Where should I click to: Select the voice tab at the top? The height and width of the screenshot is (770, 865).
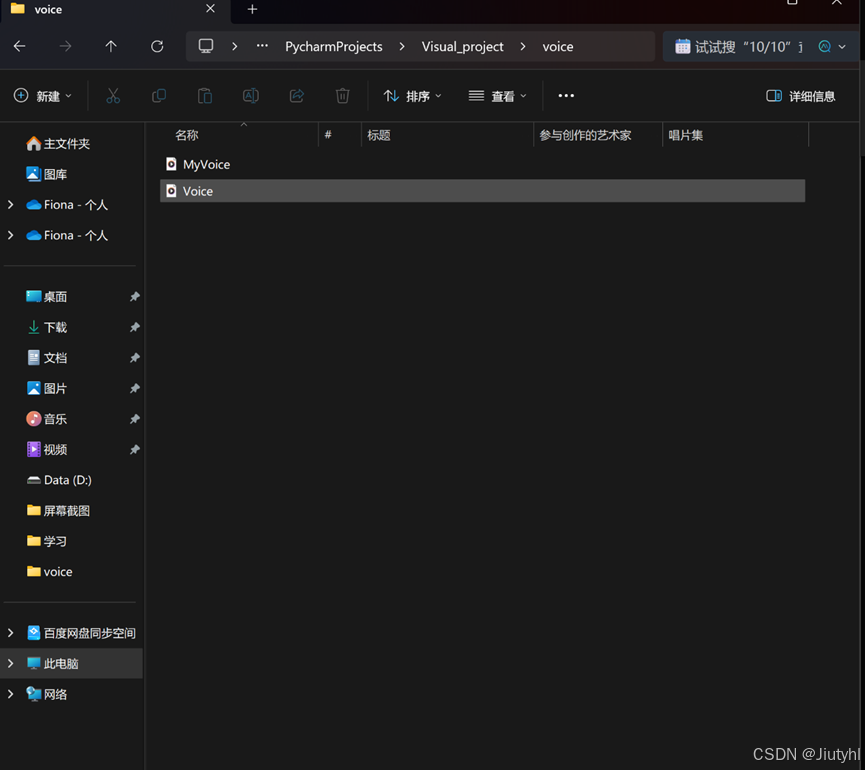click(x=50, y=11)
